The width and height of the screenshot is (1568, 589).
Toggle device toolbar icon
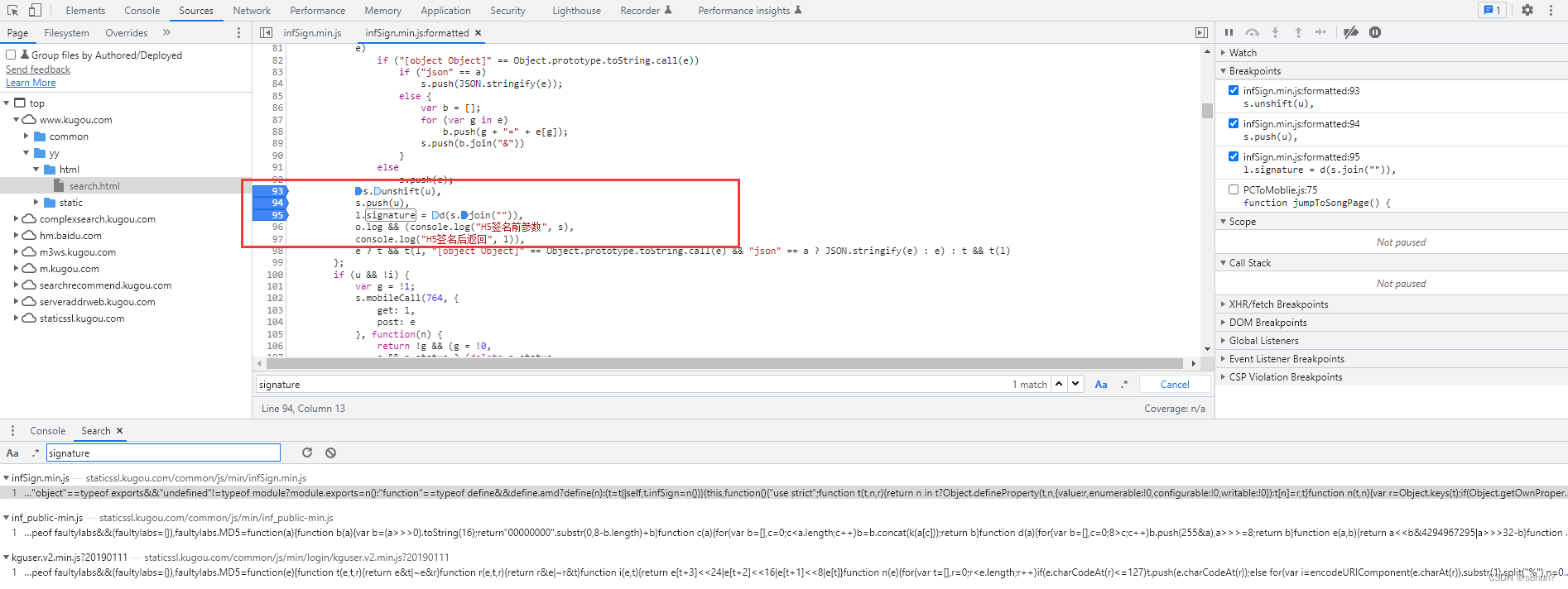(x=35, y=10)
